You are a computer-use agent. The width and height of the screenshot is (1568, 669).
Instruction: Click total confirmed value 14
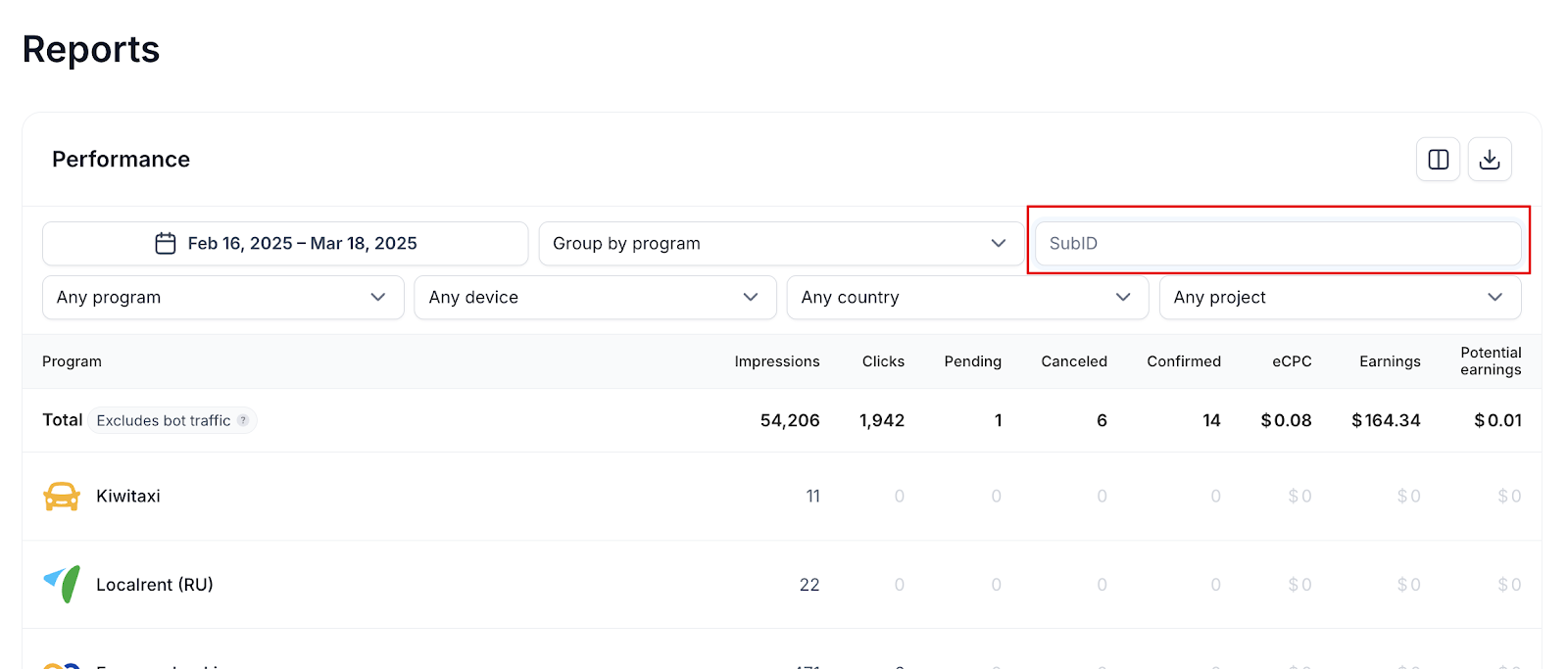point(1211,420)
